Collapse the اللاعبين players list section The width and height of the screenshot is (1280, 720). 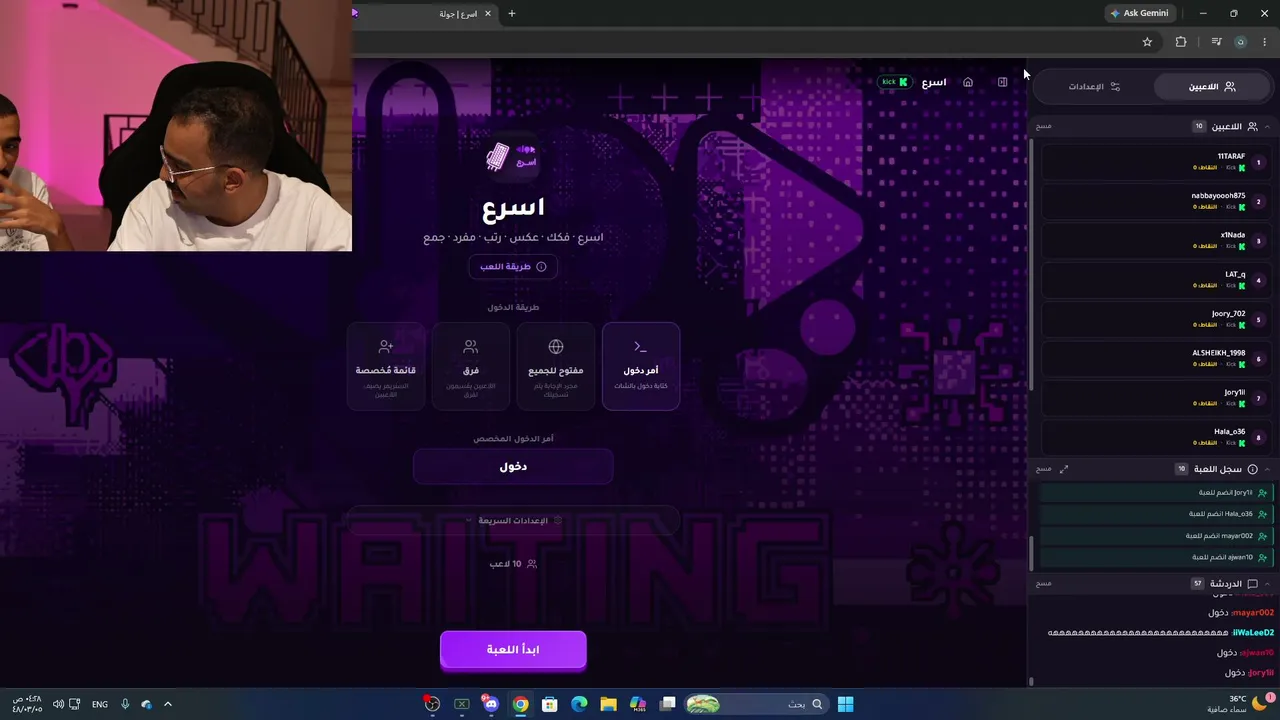tap(1267, 127)
